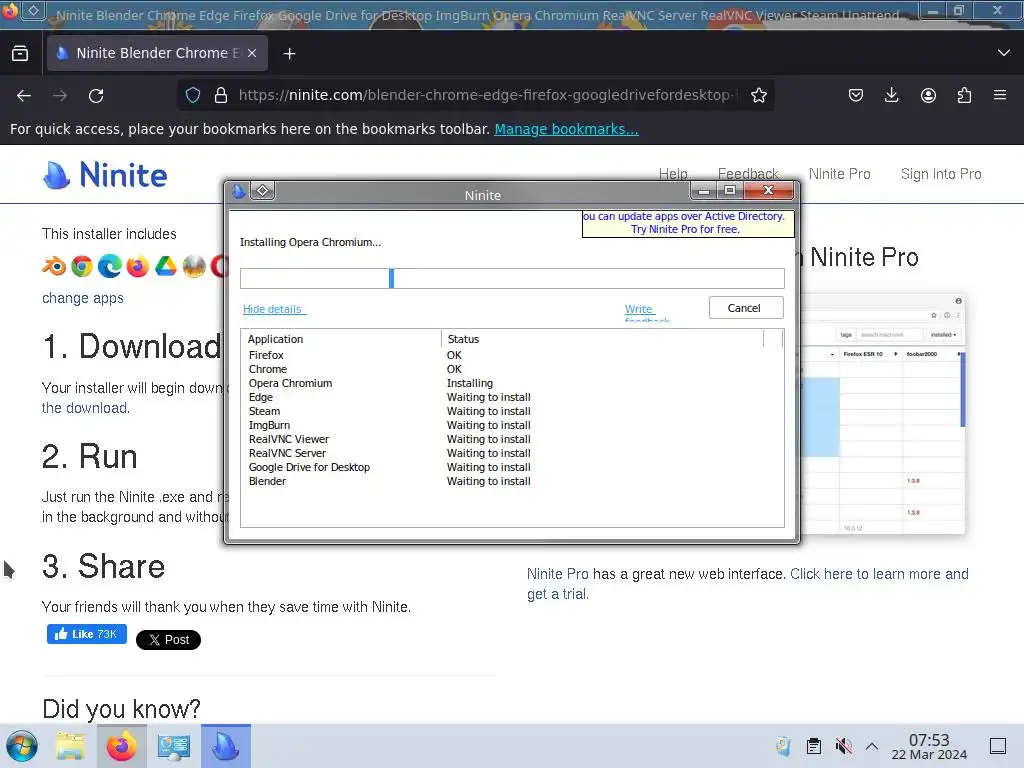Image resolution: width=1024 pixels, height=768 pixels.
Task: Open the Manage bookmarks link
Action: (x=566, y=129)
